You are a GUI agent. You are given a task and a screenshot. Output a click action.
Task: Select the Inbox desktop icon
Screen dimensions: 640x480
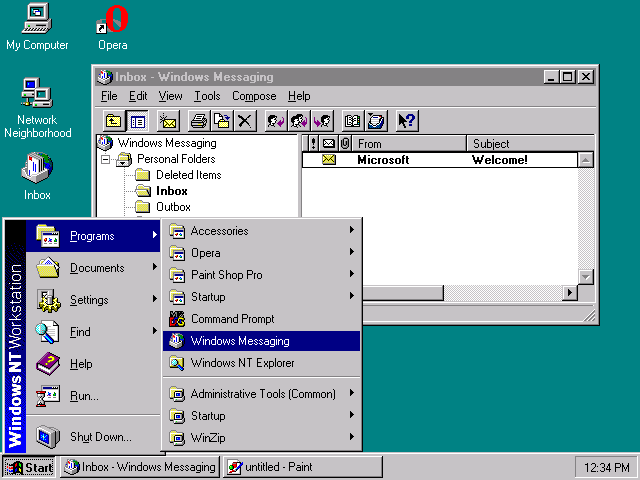click(x=37, y=176)
